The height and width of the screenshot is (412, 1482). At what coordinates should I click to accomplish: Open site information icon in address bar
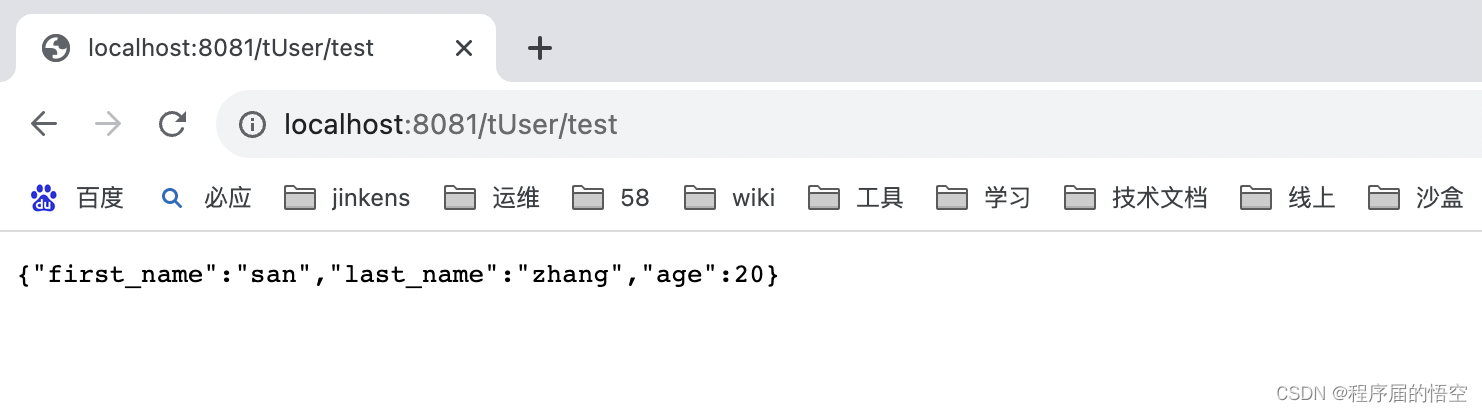click(x=253, y=124)
